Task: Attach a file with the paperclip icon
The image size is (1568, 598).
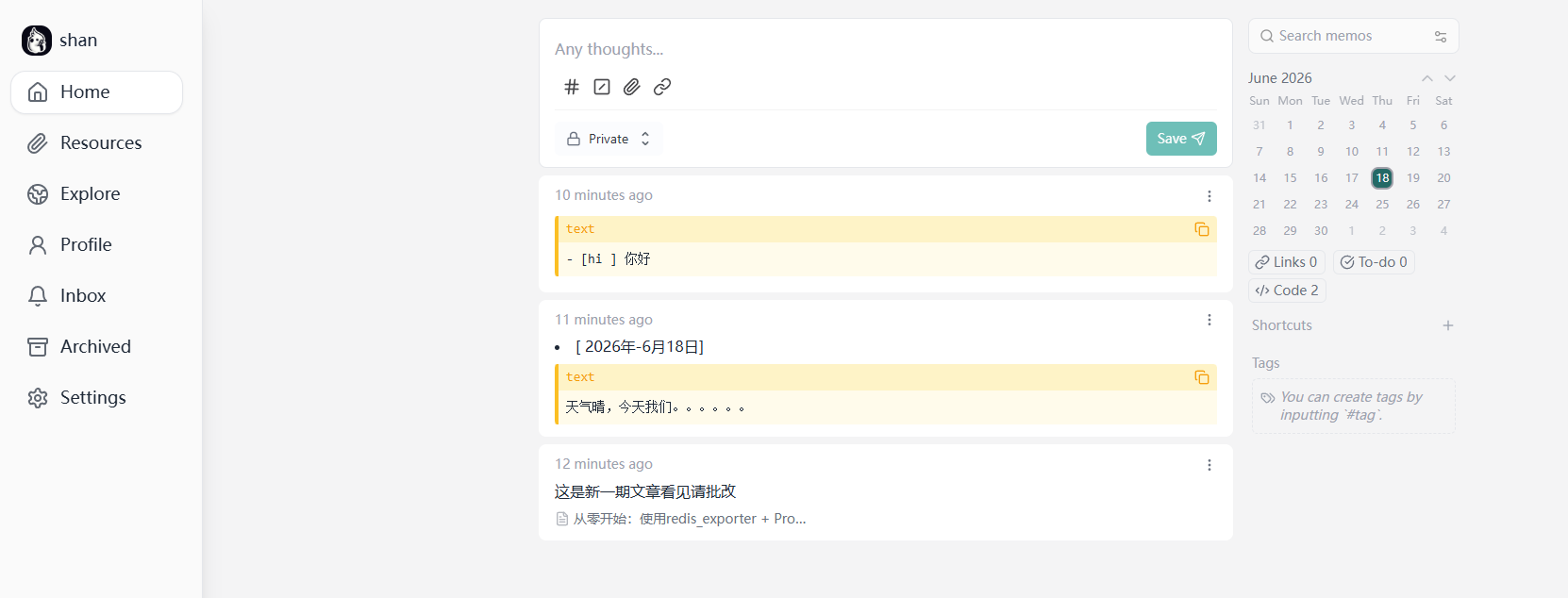Action: (632, 87)
